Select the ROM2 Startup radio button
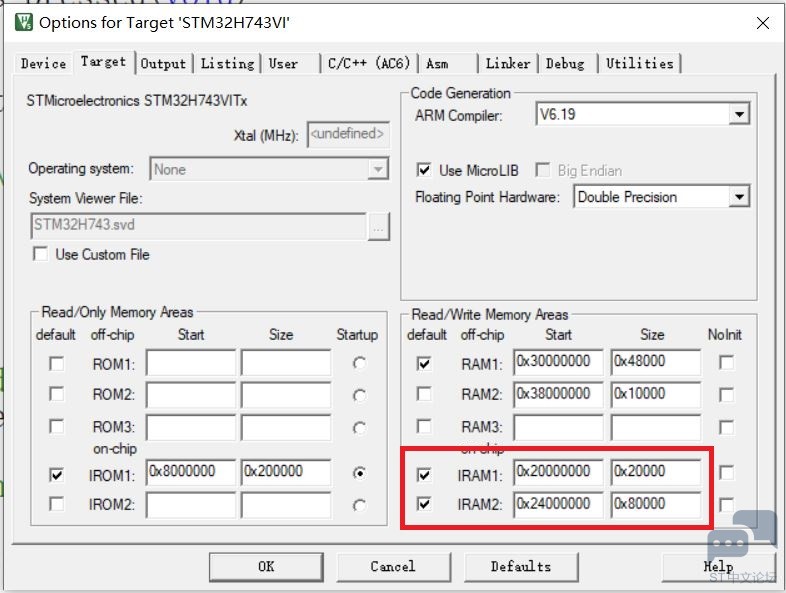The width and height of the screenshot is (786, 593). (359, 396)
